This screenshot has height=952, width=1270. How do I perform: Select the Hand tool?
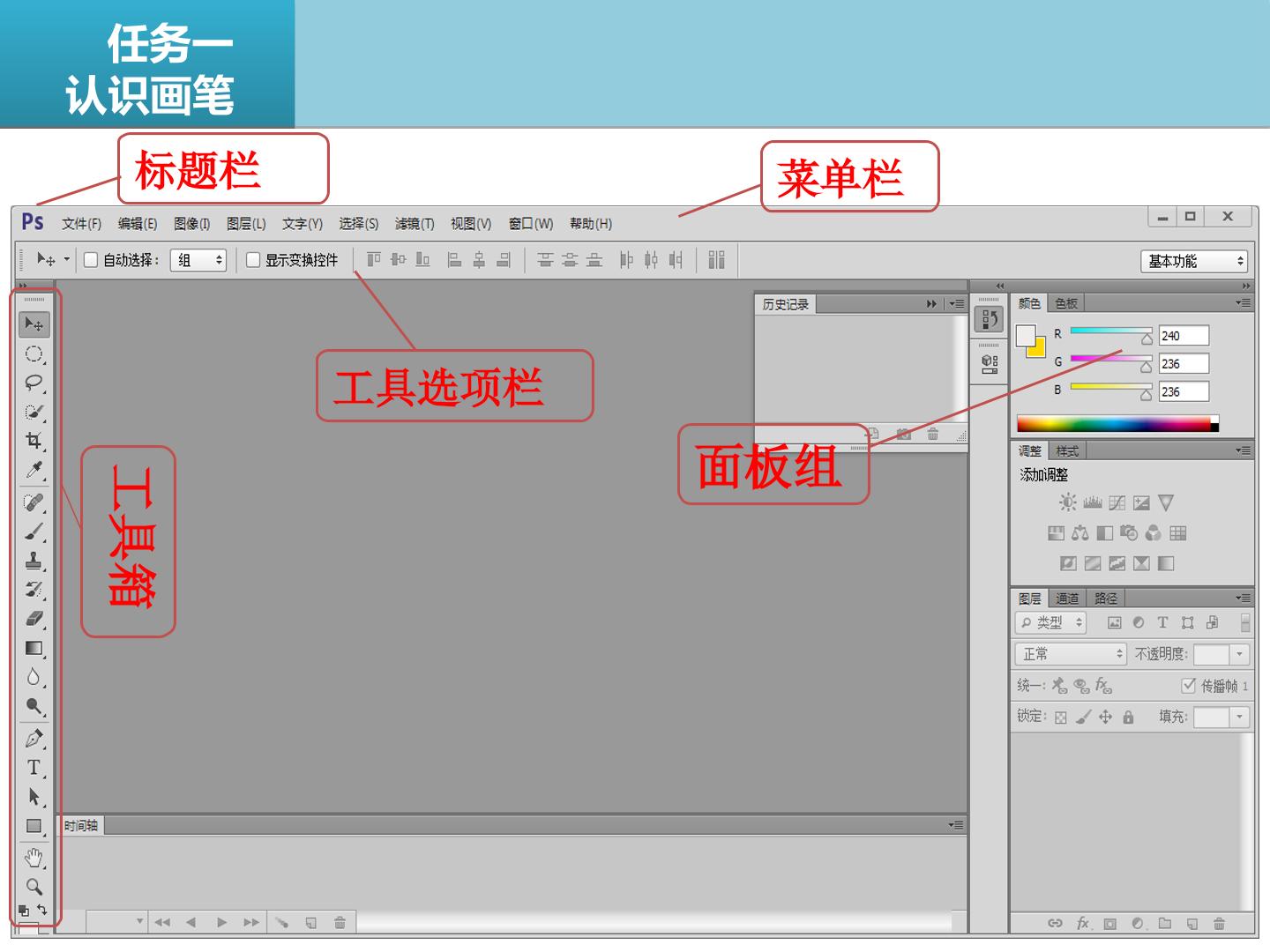pos(34,858)
